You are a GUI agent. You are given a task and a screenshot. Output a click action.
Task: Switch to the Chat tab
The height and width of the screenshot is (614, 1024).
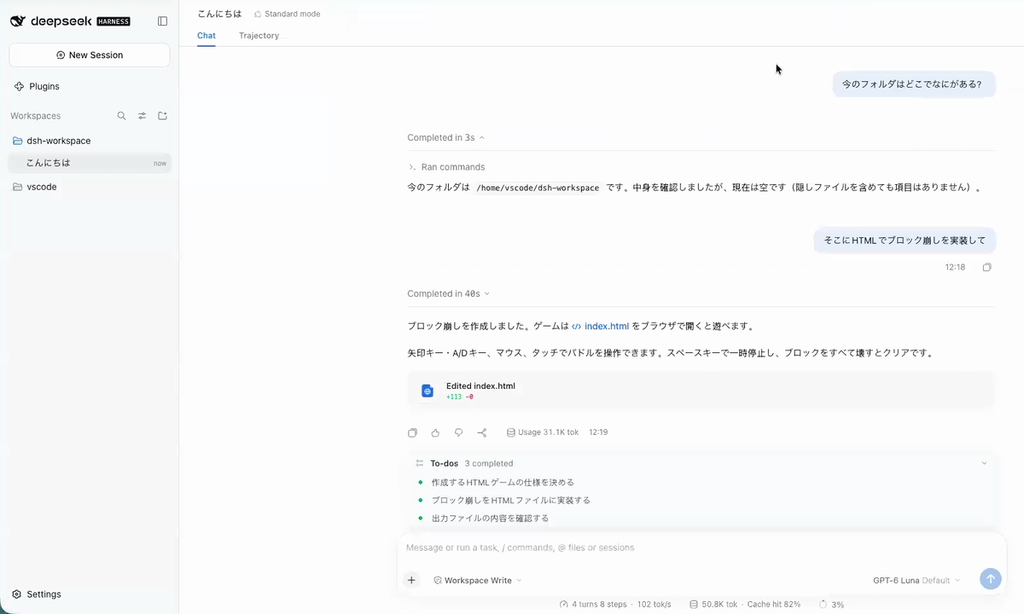coord(206,35)
